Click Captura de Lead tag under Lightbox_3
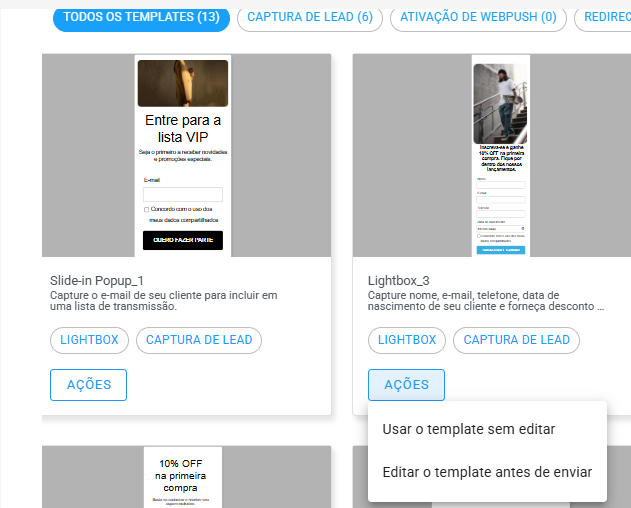631x508 pixels. click(x=517, y=340)
